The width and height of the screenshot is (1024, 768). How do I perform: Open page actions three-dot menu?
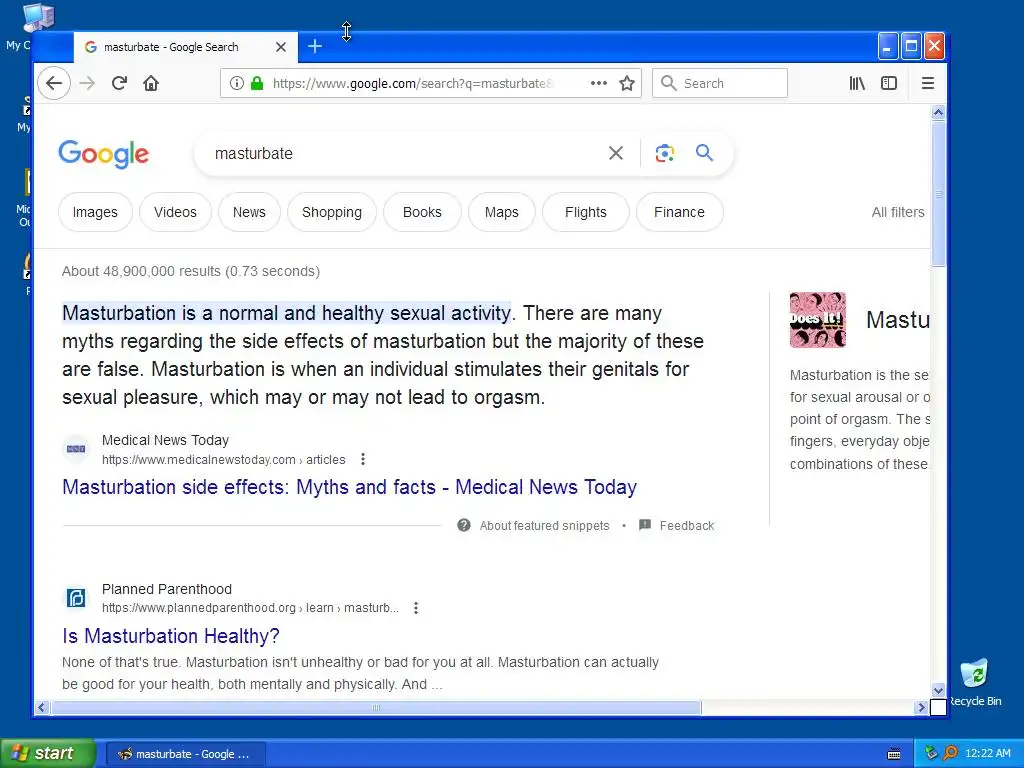598,83
